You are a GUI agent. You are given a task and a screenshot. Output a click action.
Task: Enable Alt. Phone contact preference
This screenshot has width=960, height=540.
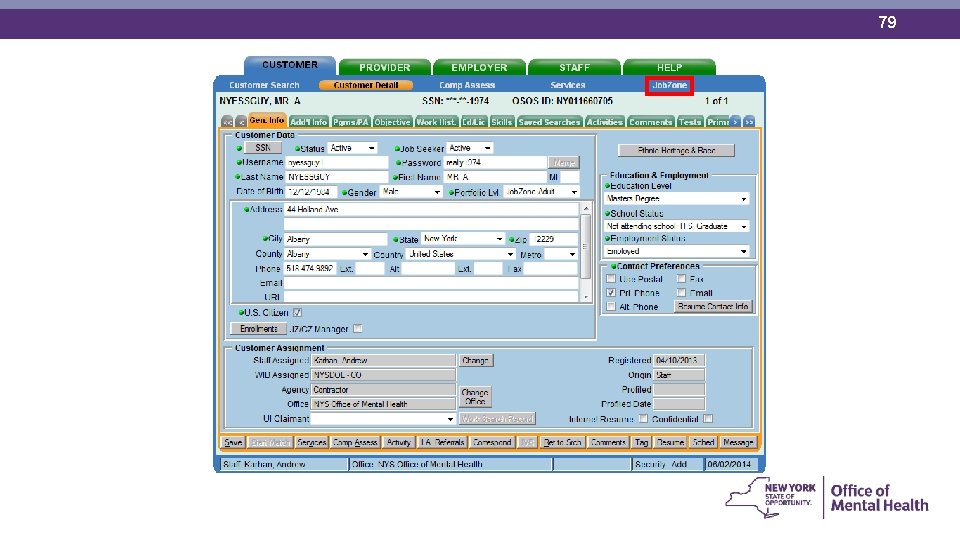coord(611,306)
